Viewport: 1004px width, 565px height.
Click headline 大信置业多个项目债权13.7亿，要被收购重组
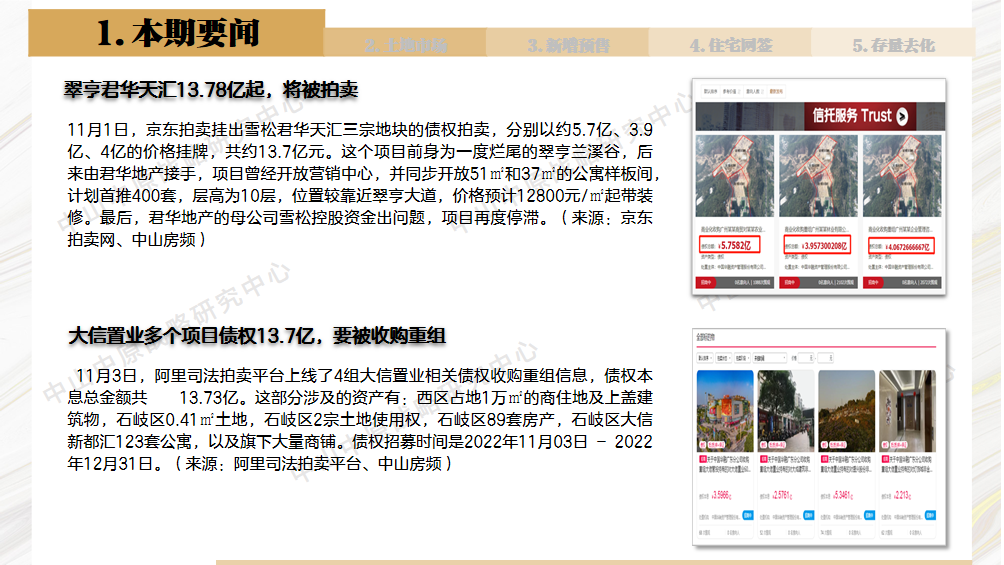pos(257,336)
